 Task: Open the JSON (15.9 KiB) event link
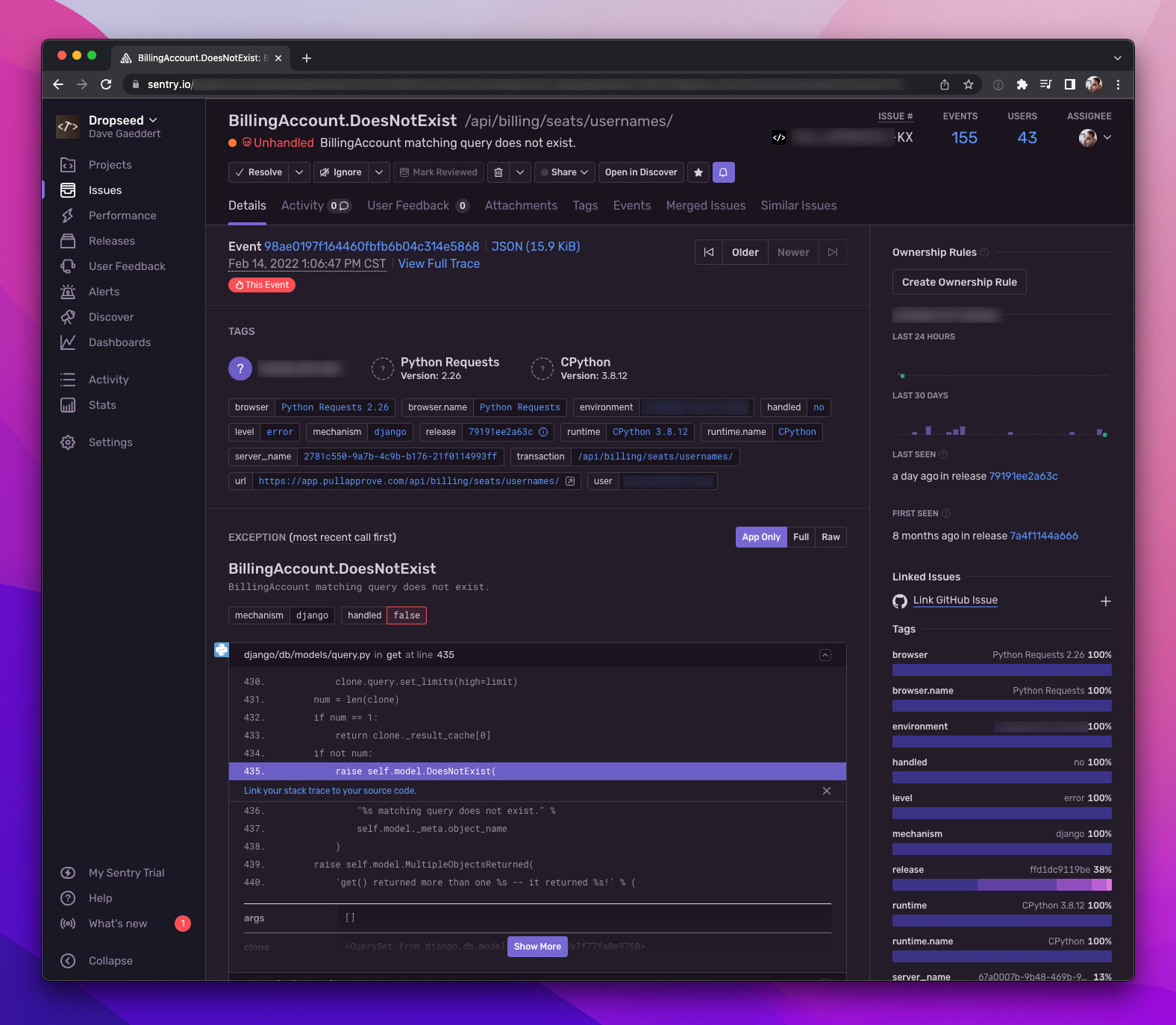(536, 247)
